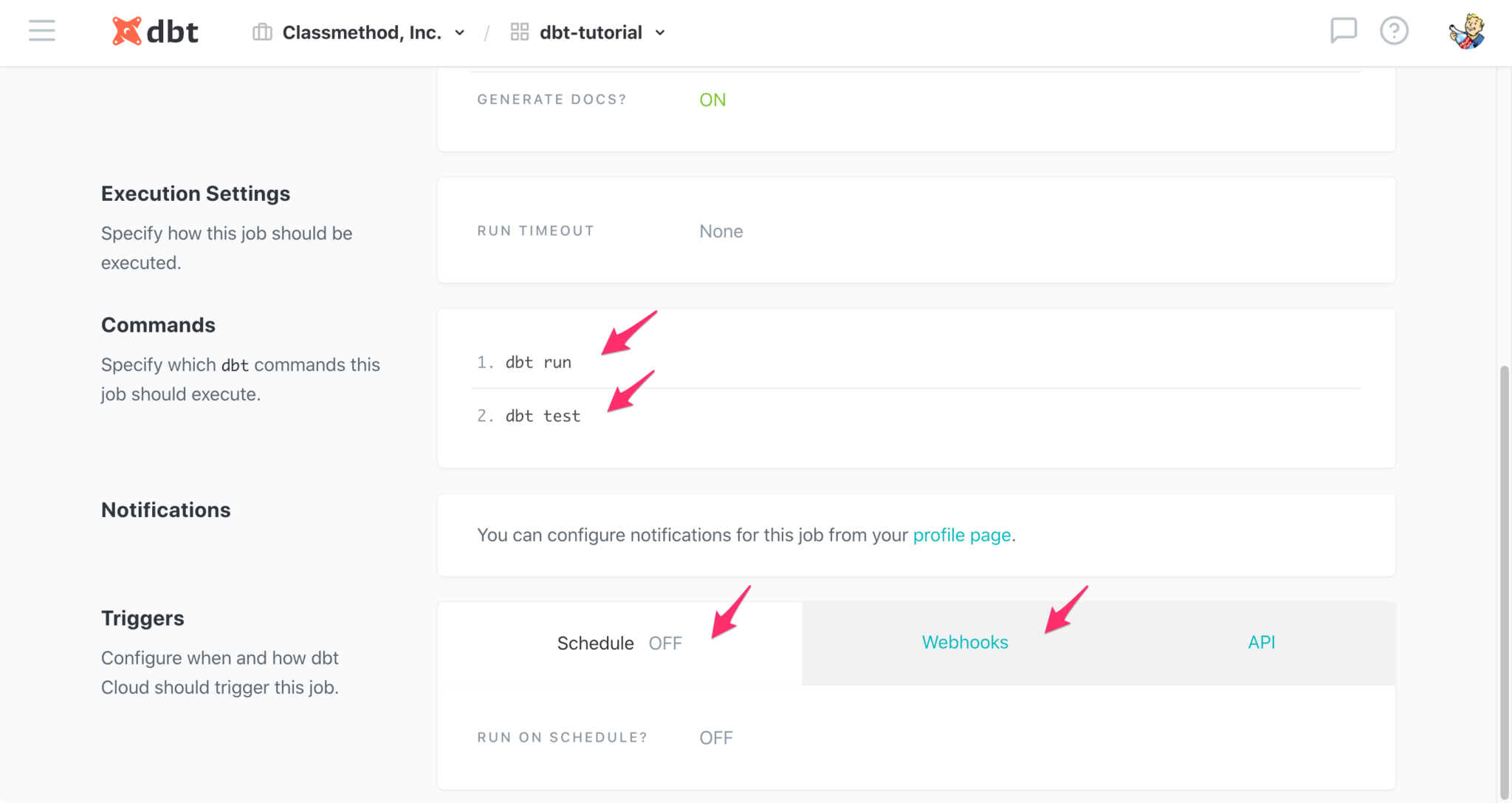This screenshot has height=803, width=1512.
Task: Expand the Classmethod, Inc. account dropdown
Action: (x=362, y=33)
